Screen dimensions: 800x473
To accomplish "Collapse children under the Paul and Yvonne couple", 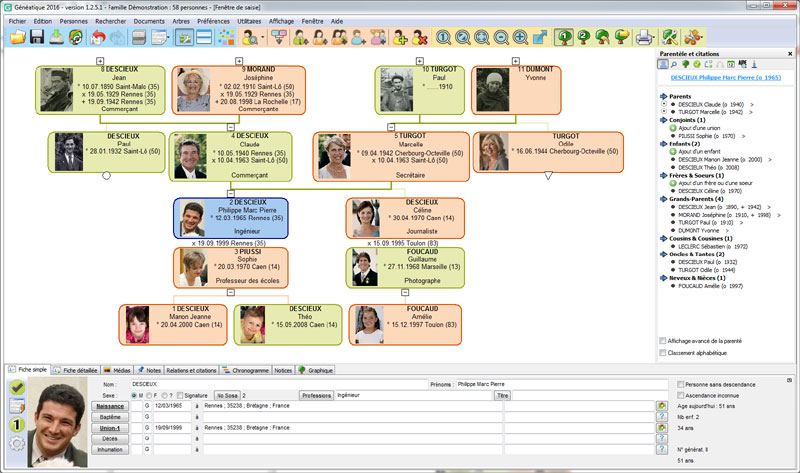I will (x=391, y=127).
